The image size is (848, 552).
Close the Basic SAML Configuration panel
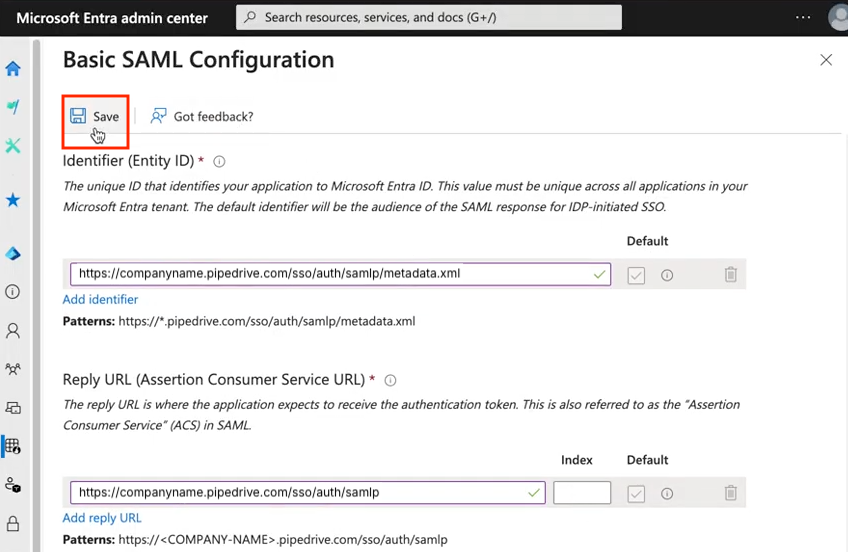(826, 60)
